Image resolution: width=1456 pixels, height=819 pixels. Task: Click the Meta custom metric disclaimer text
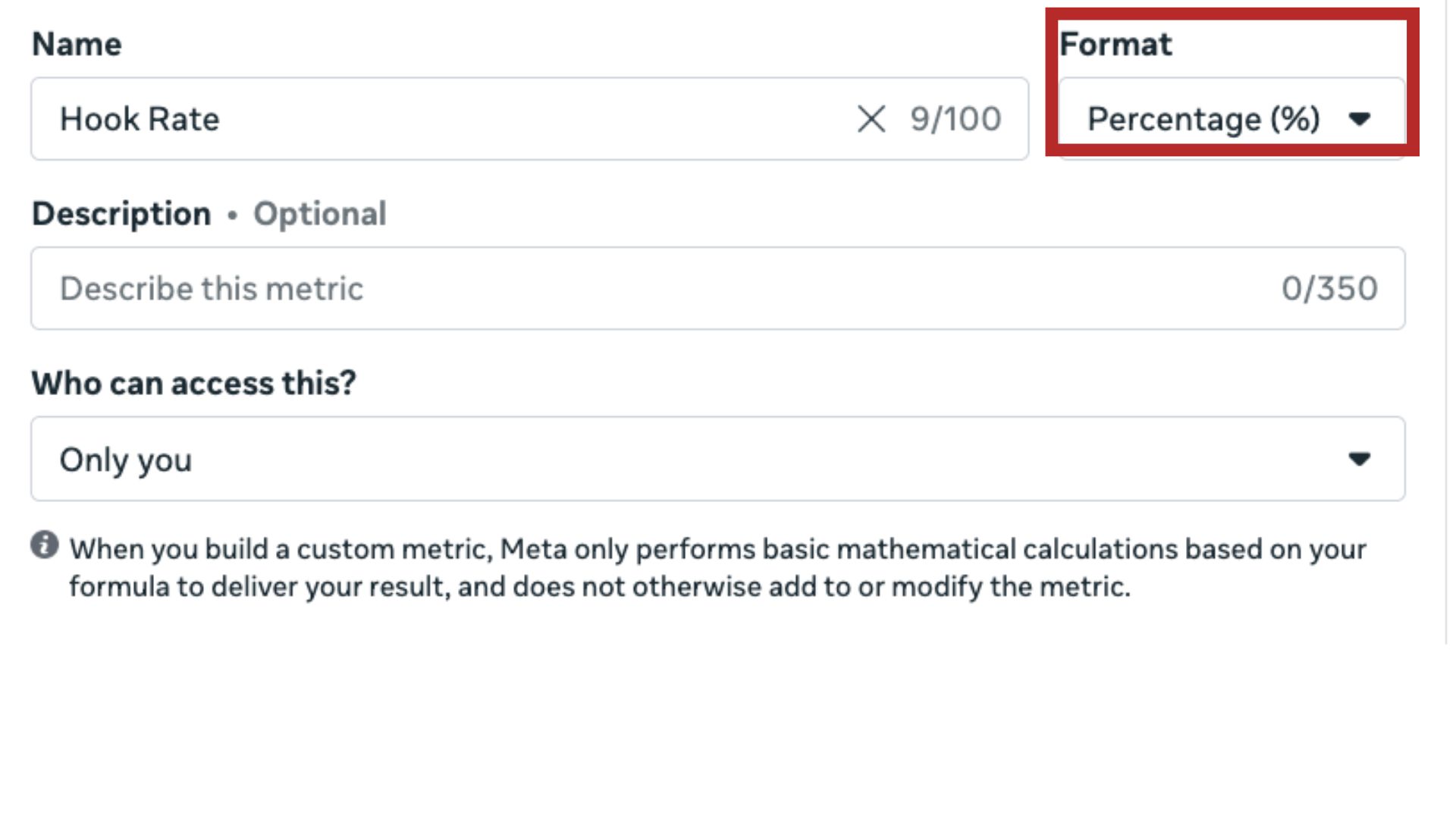coord(717,549)
